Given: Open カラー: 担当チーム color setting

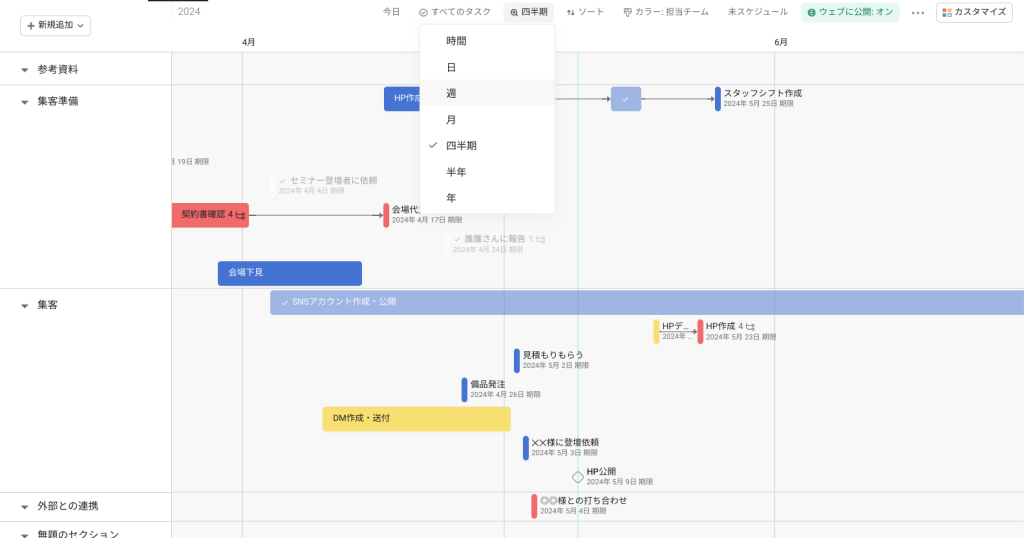Looking at the screenshot, I should (x=665, y=12).
